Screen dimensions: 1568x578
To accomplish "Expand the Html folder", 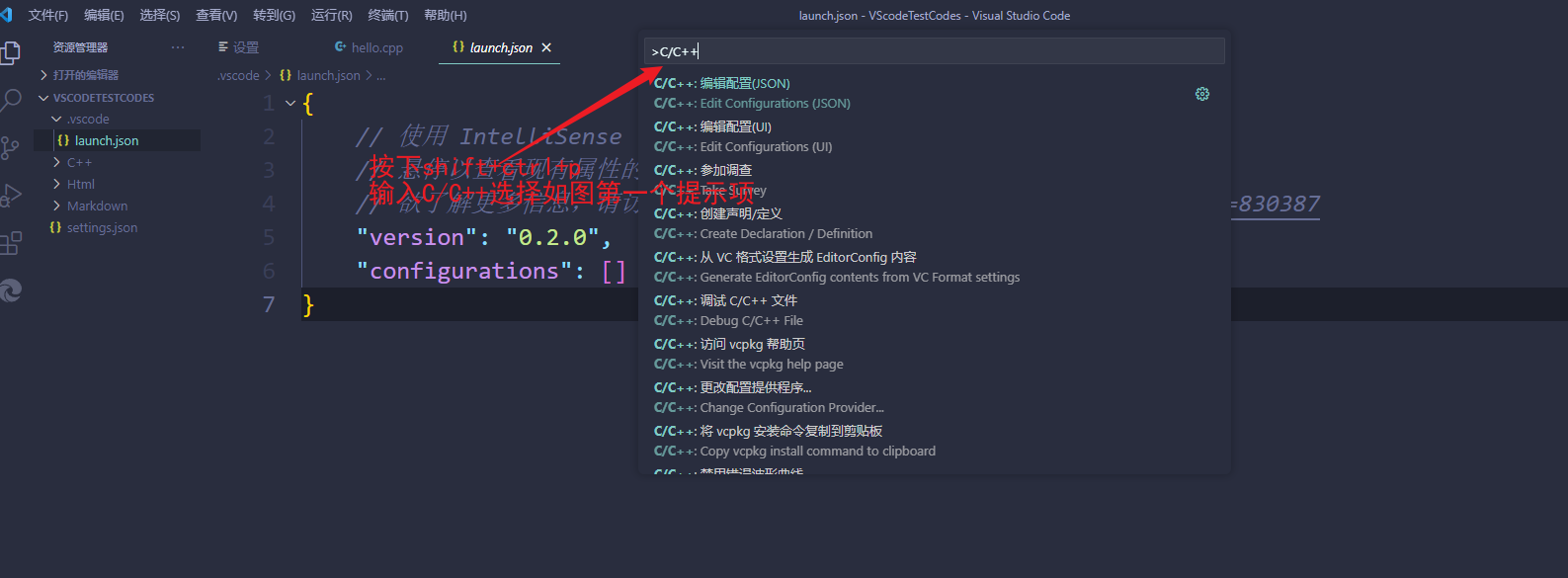I will pos(81,184).
